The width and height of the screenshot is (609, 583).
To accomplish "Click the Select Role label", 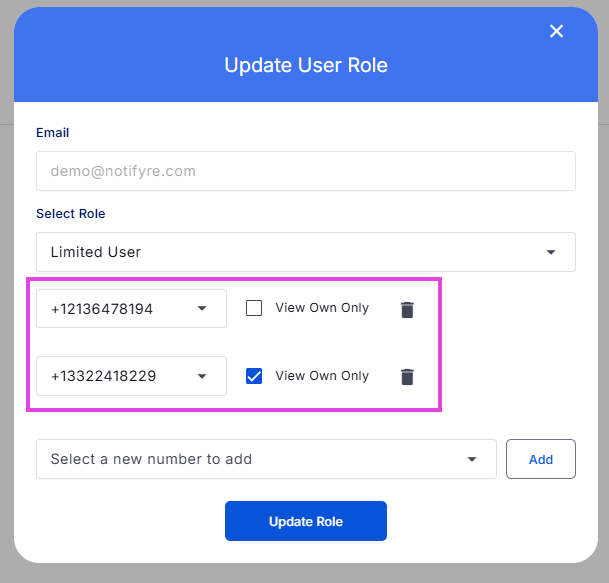I will coord(71,214).
